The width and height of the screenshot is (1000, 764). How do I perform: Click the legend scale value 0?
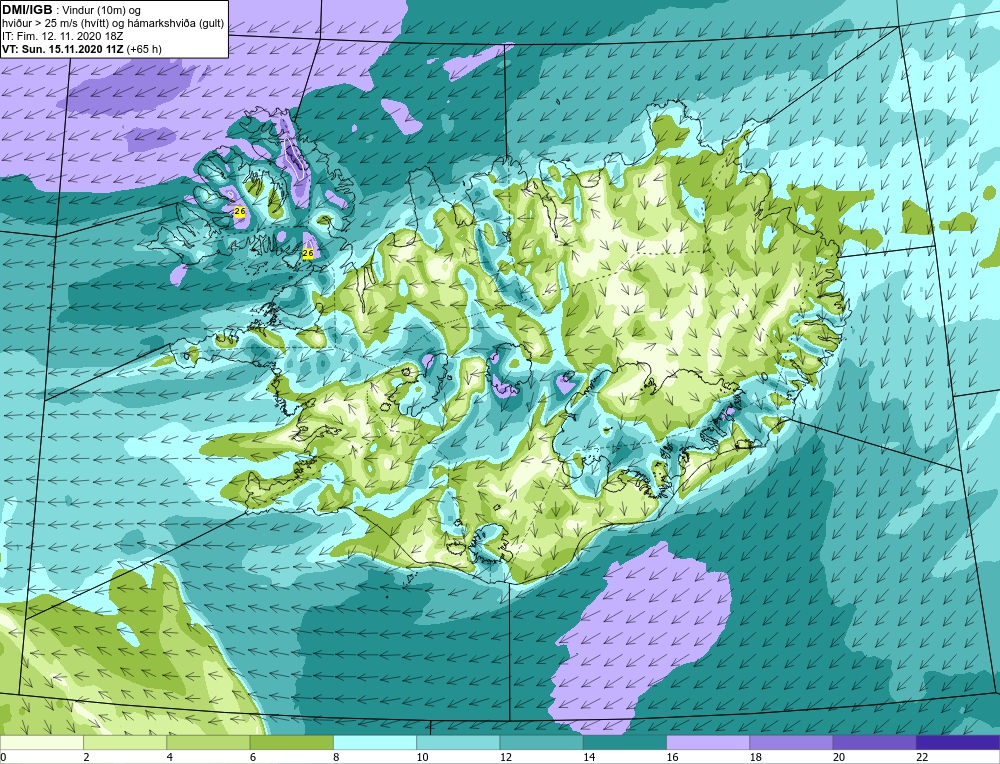(3, 757)
